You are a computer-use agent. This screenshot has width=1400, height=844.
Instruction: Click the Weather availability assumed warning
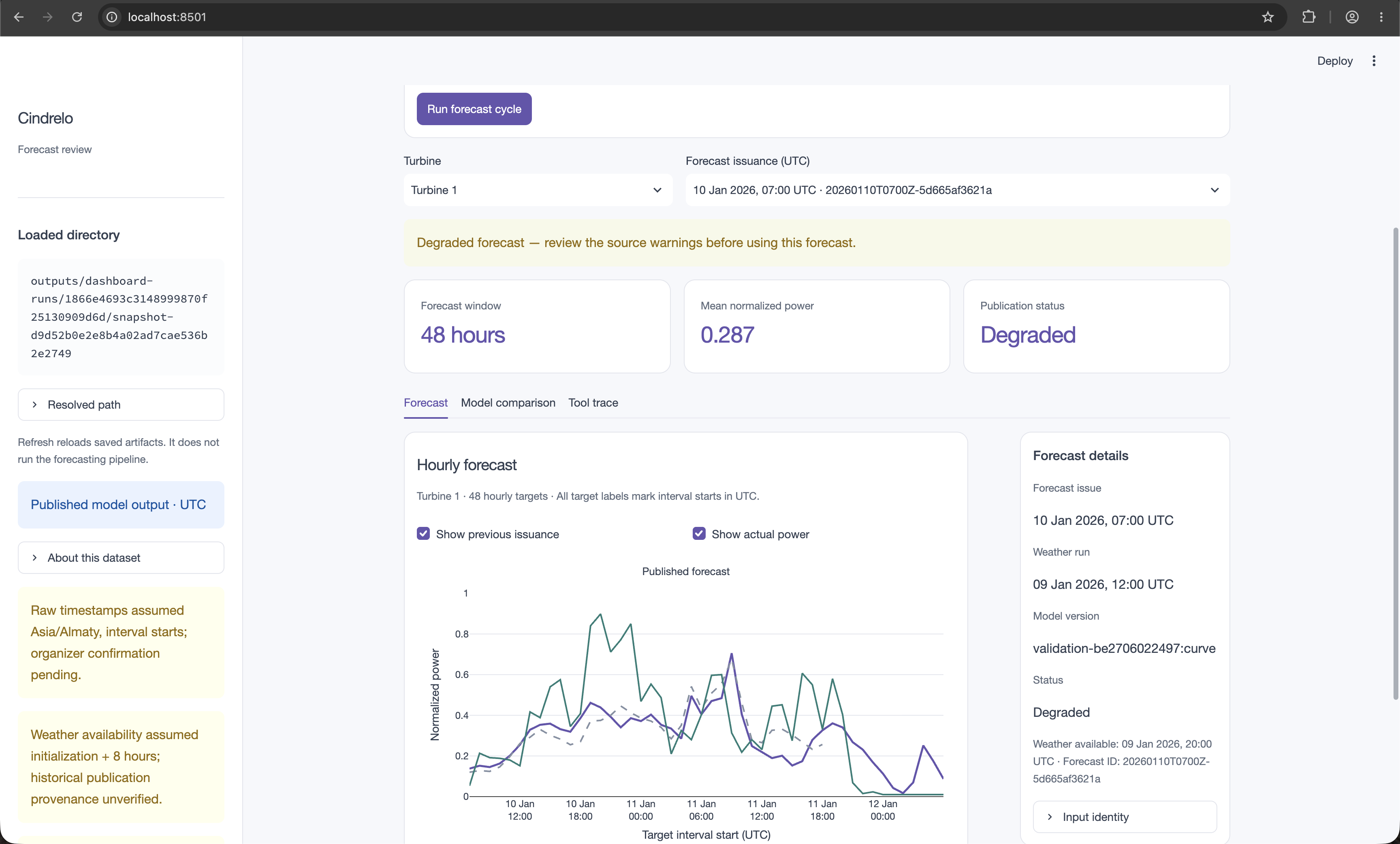point(121,767)
